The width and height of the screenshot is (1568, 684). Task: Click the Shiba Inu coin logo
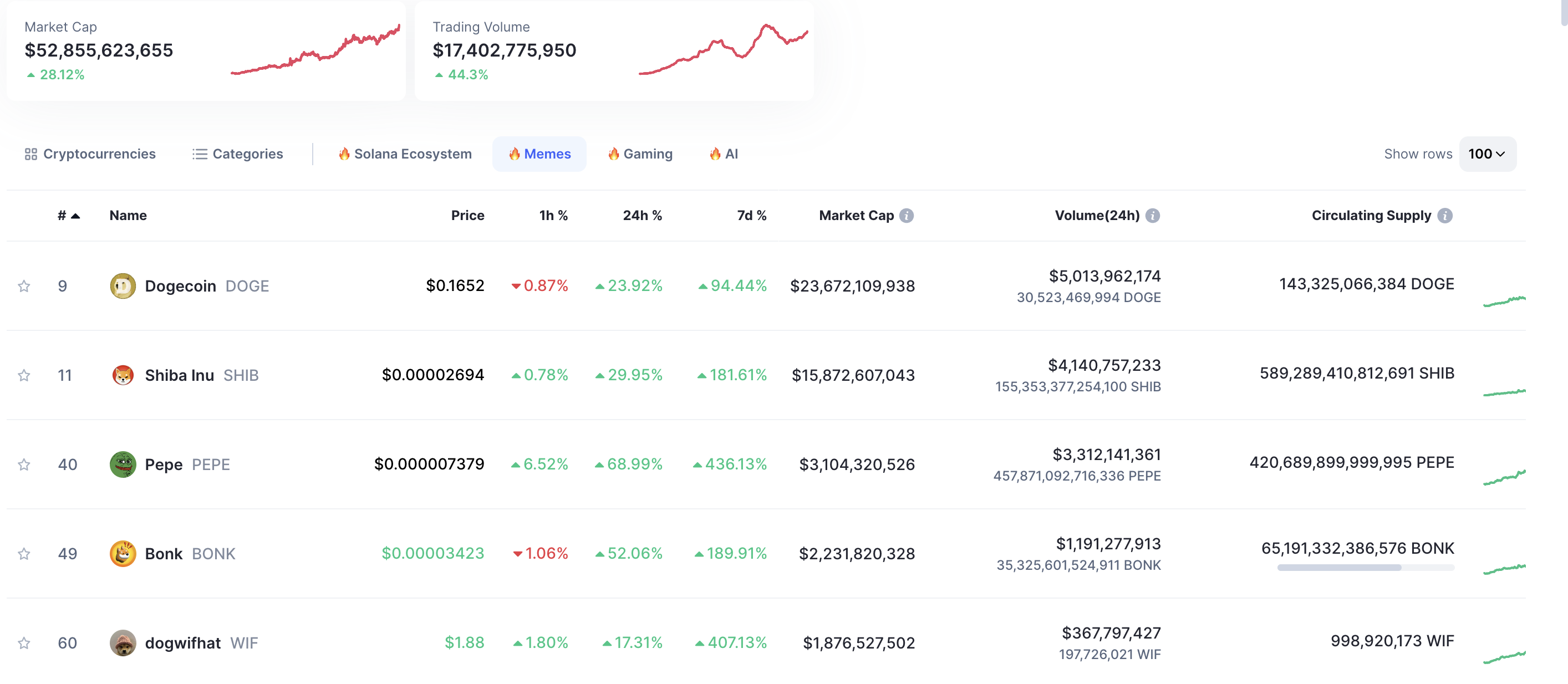click(123, 375)
